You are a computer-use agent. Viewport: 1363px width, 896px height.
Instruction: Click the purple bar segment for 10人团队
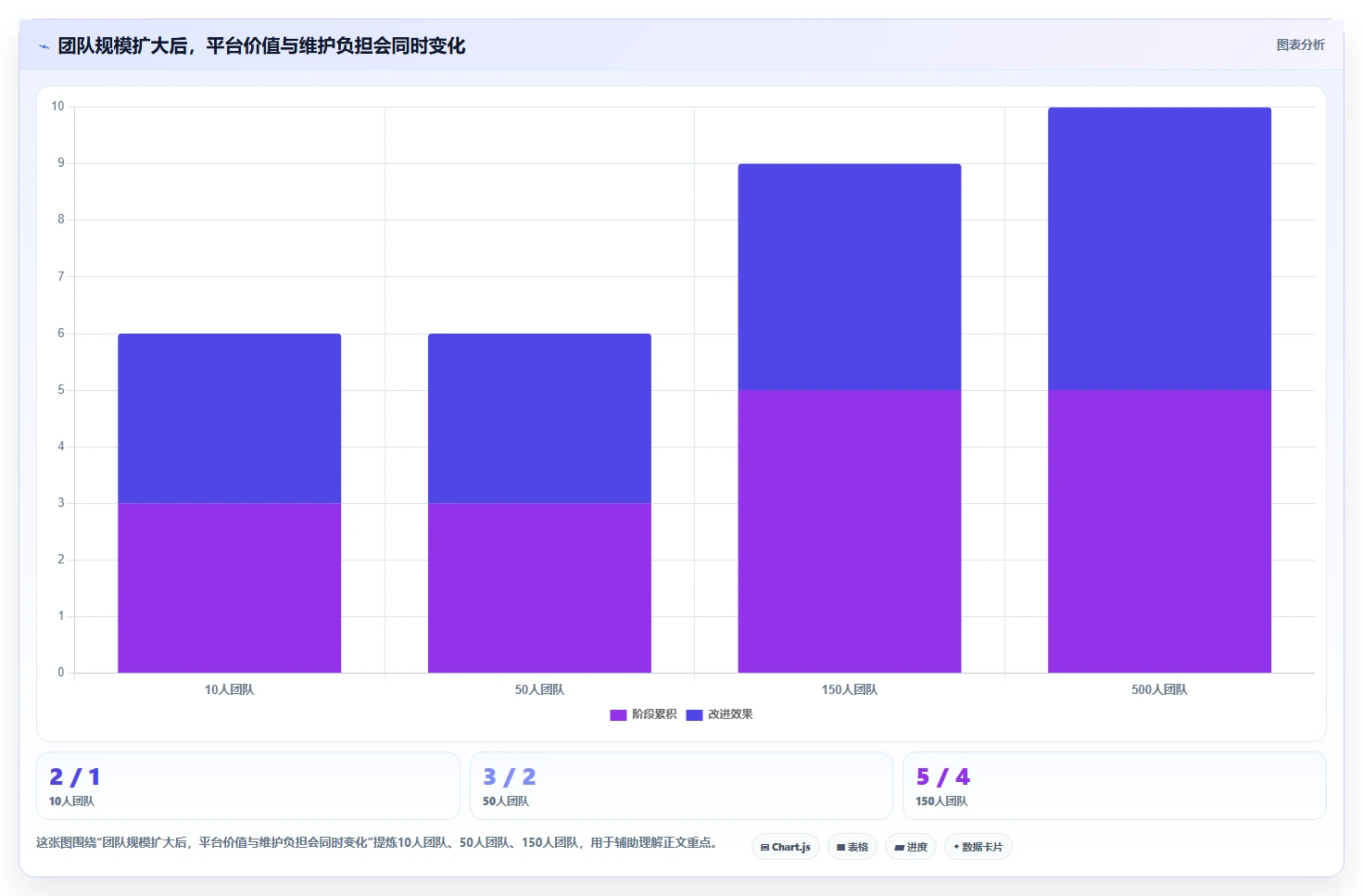229,587
